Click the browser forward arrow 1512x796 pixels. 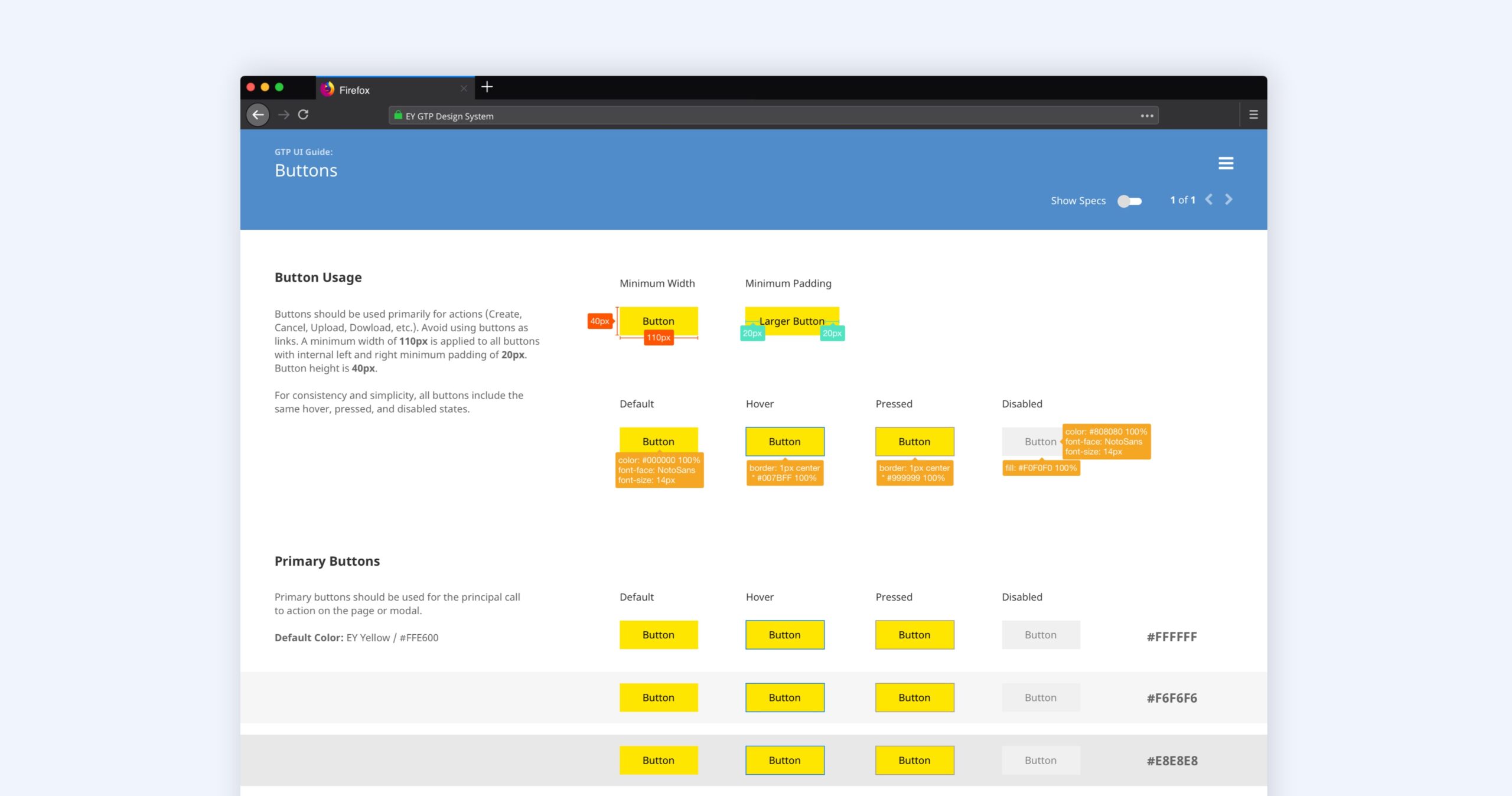[283, 115]
